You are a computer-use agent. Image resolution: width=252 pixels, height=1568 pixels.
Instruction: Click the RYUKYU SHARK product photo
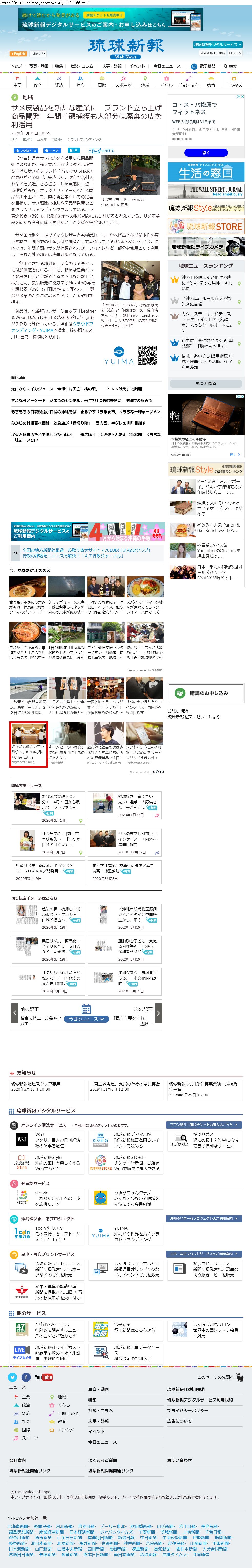[130, 175]
